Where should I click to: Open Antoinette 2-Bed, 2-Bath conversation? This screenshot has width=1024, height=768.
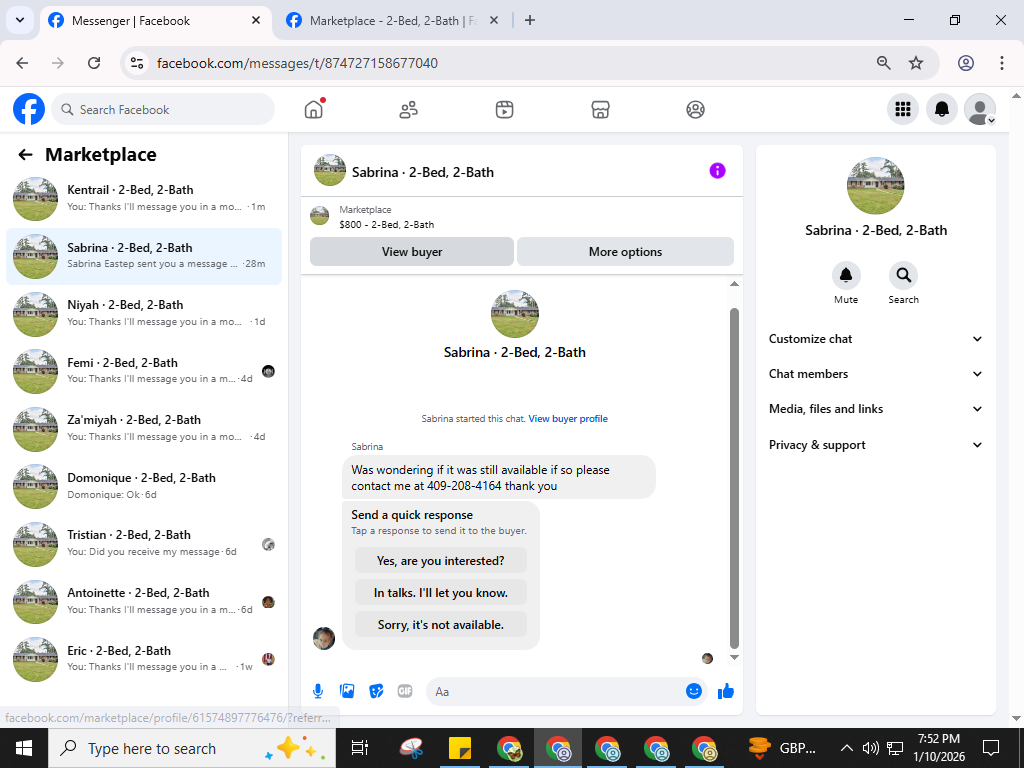(144, 601)
